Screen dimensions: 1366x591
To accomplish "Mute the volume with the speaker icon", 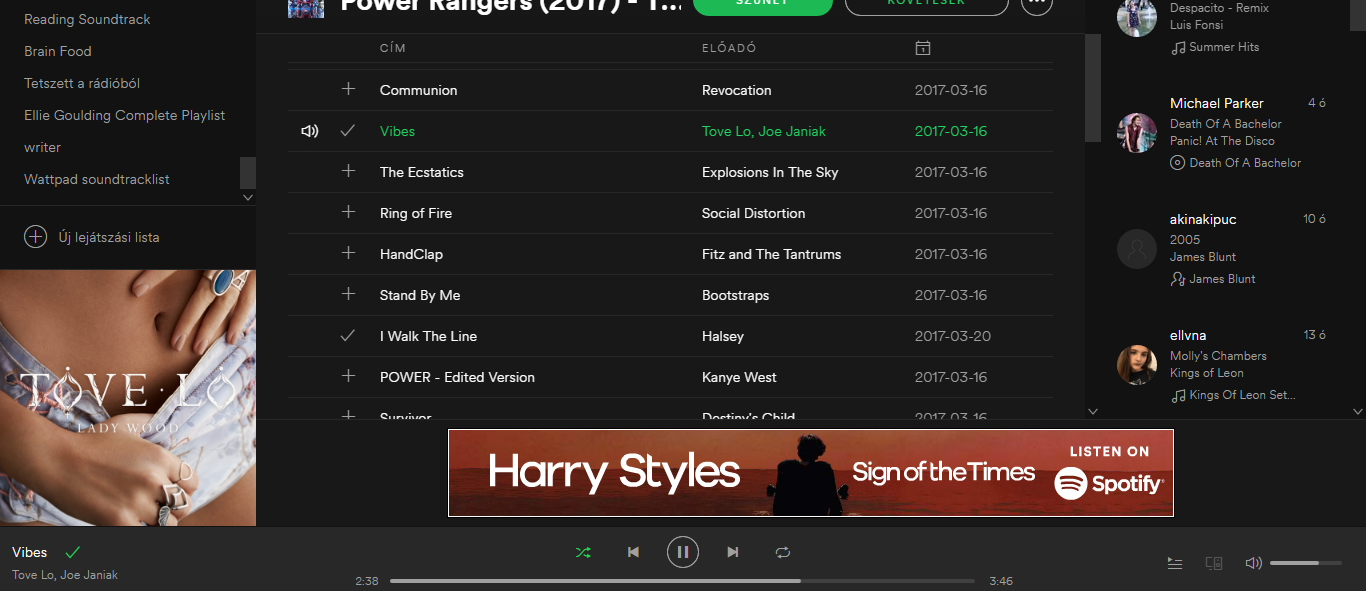I will coord(1253,563).
